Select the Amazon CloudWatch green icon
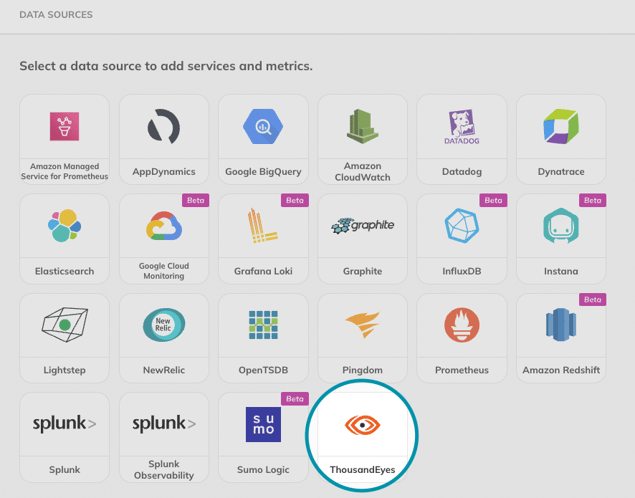Screen dimensions: 635x498 [x=362, y=126]
